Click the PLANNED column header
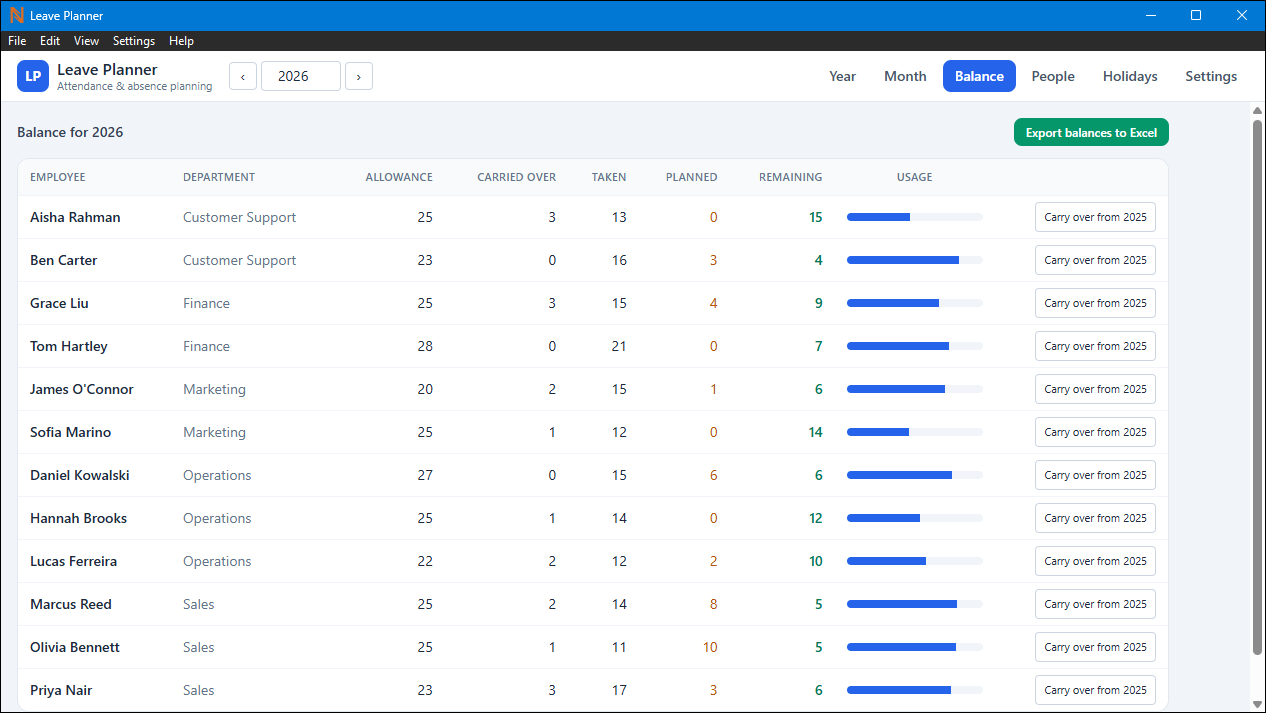 (x=692, y=177)
